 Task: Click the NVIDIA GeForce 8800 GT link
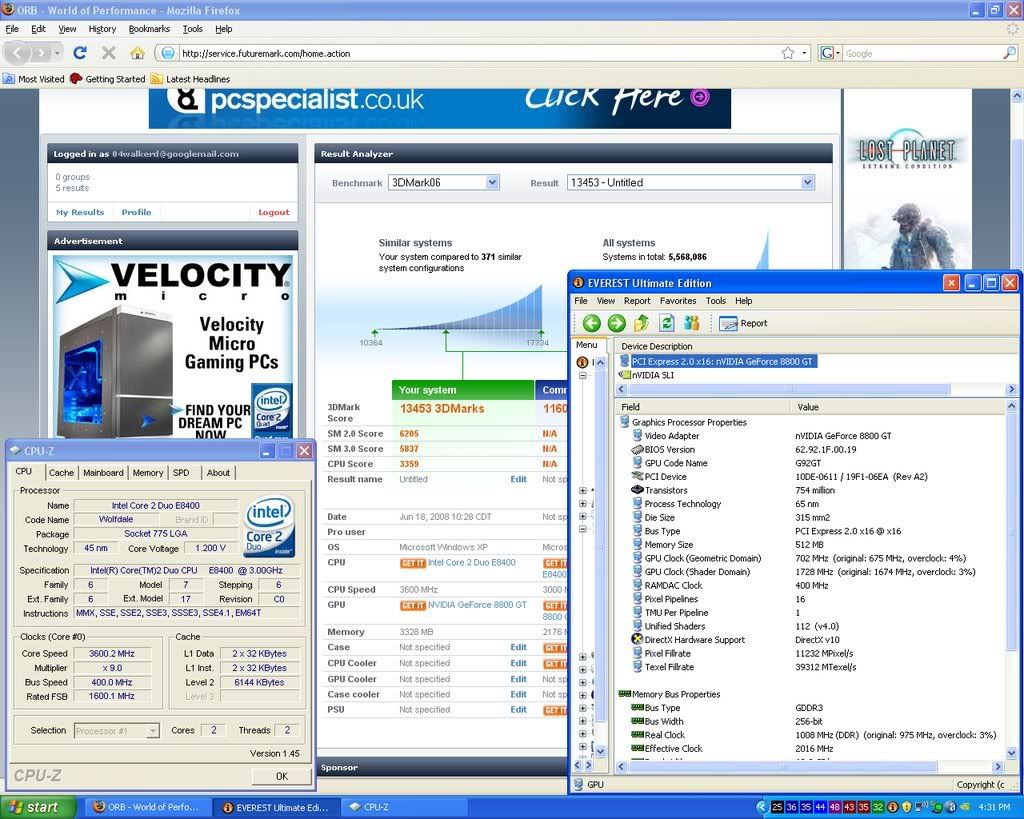[x=477, y=605]
